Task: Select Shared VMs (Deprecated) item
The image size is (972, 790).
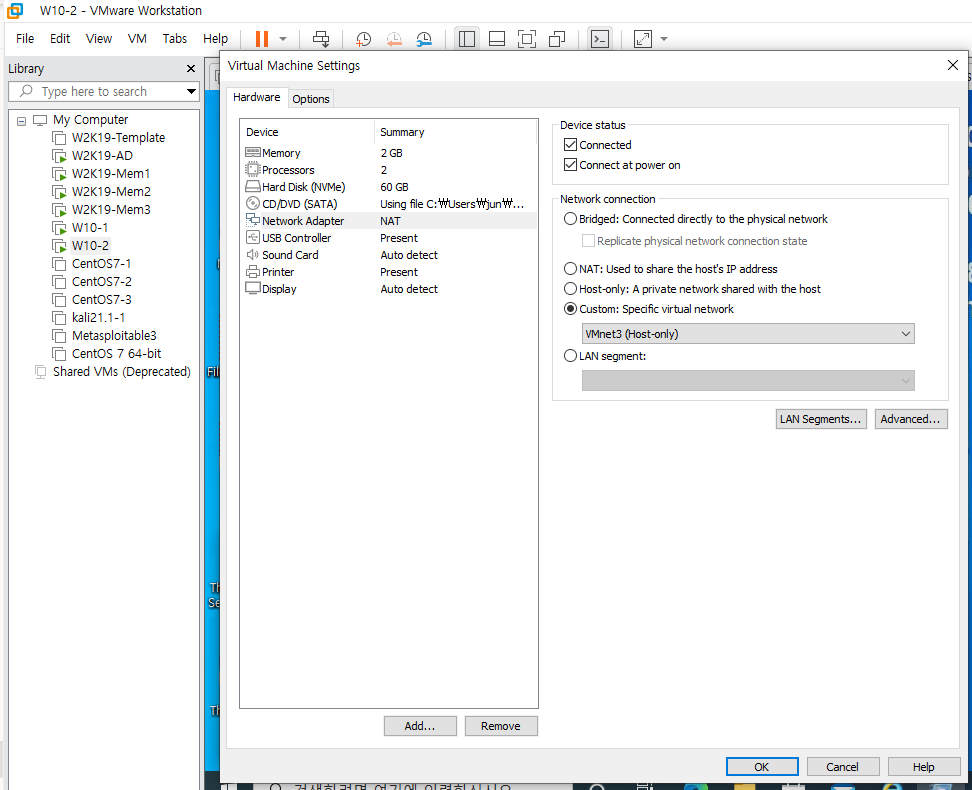Action: 122,371
